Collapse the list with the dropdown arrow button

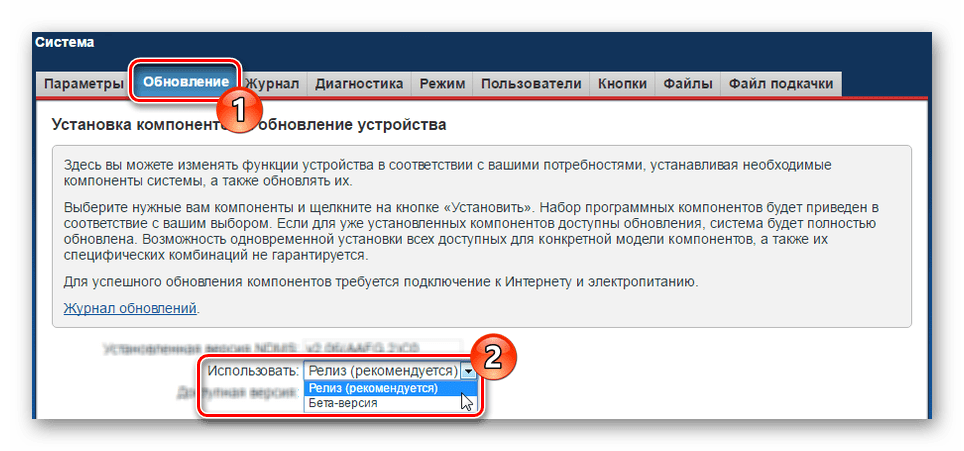click(468, 370)
